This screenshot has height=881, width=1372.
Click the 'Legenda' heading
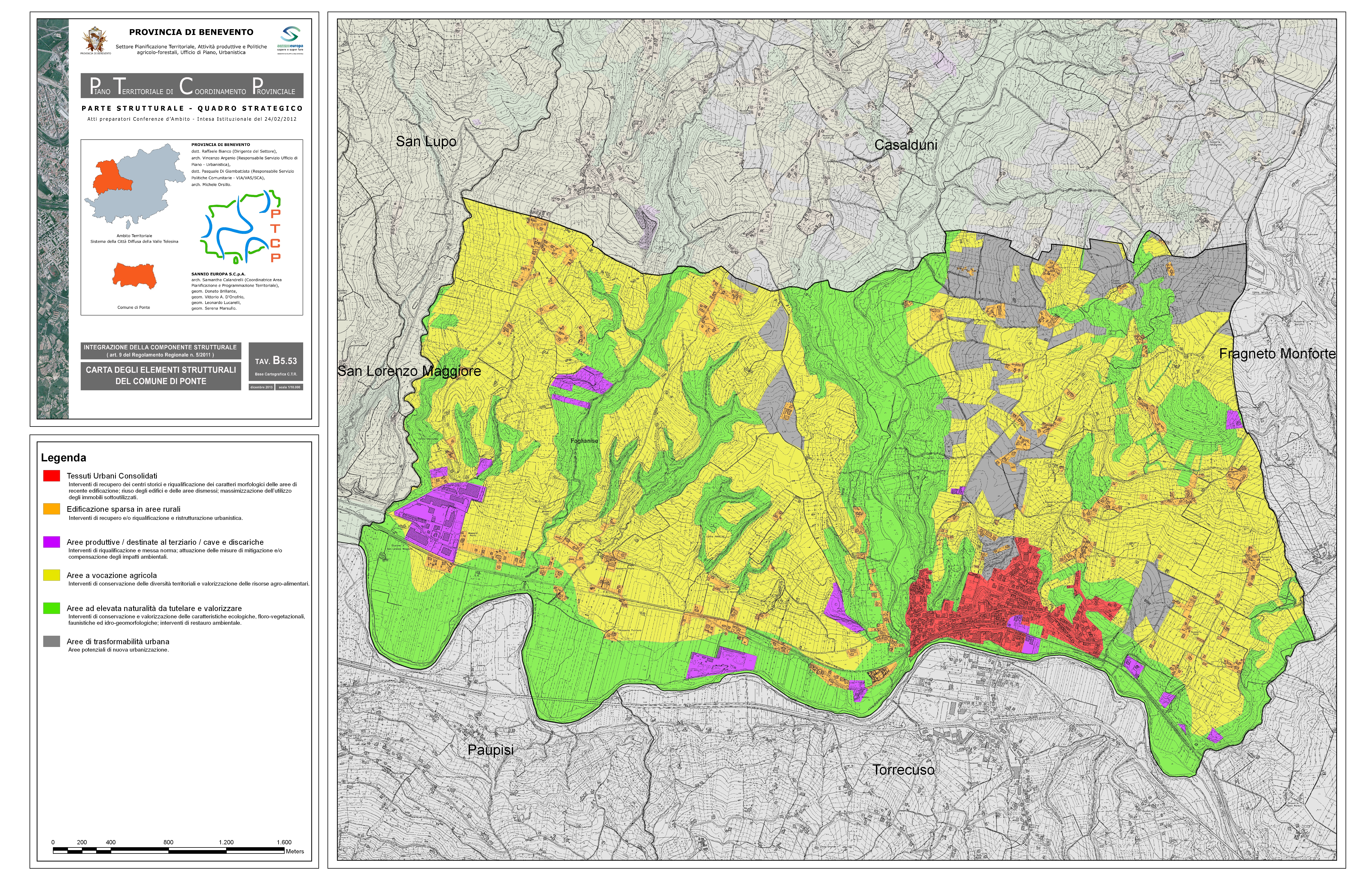(x=64, y=458)
